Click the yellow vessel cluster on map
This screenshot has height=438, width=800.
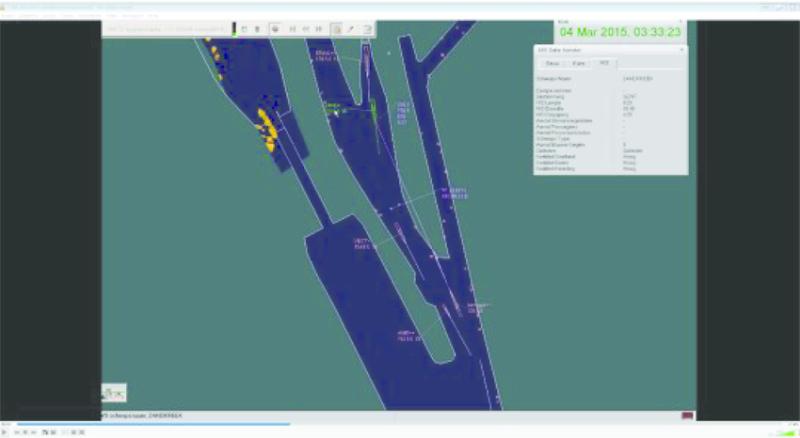coord(267,128)
